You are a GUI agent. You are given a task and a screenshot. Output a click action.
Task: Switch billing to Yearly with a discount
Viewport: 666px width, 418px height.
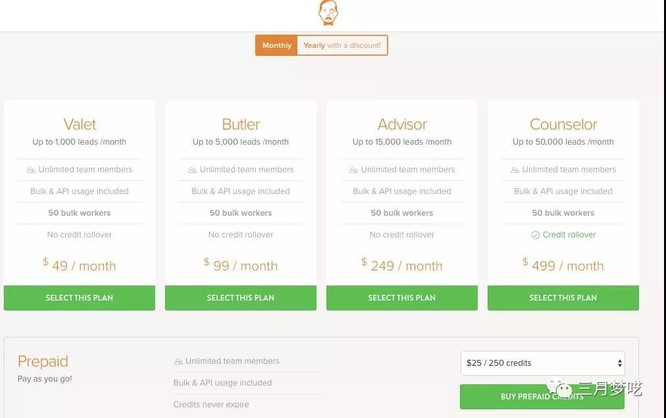343,46
